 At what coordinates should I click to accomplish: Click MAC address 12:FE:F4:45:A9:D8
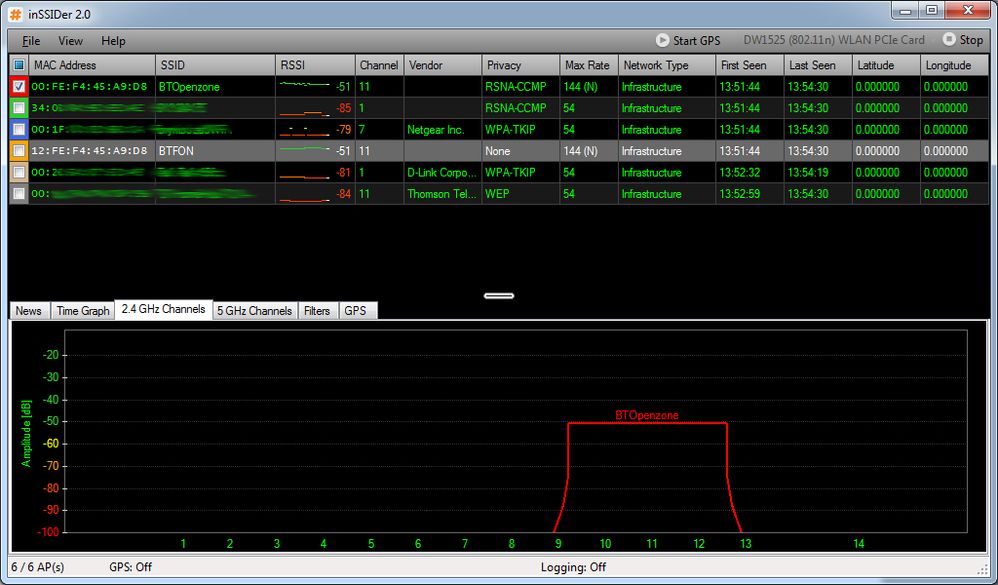pos(89,151)
